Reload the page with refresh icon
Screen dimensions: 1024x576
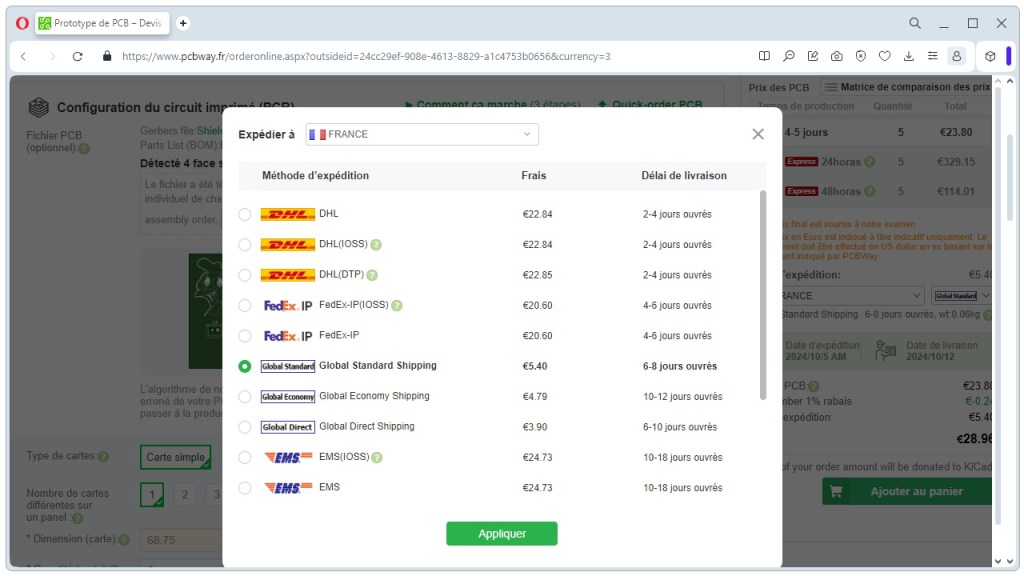click(78, 56)
